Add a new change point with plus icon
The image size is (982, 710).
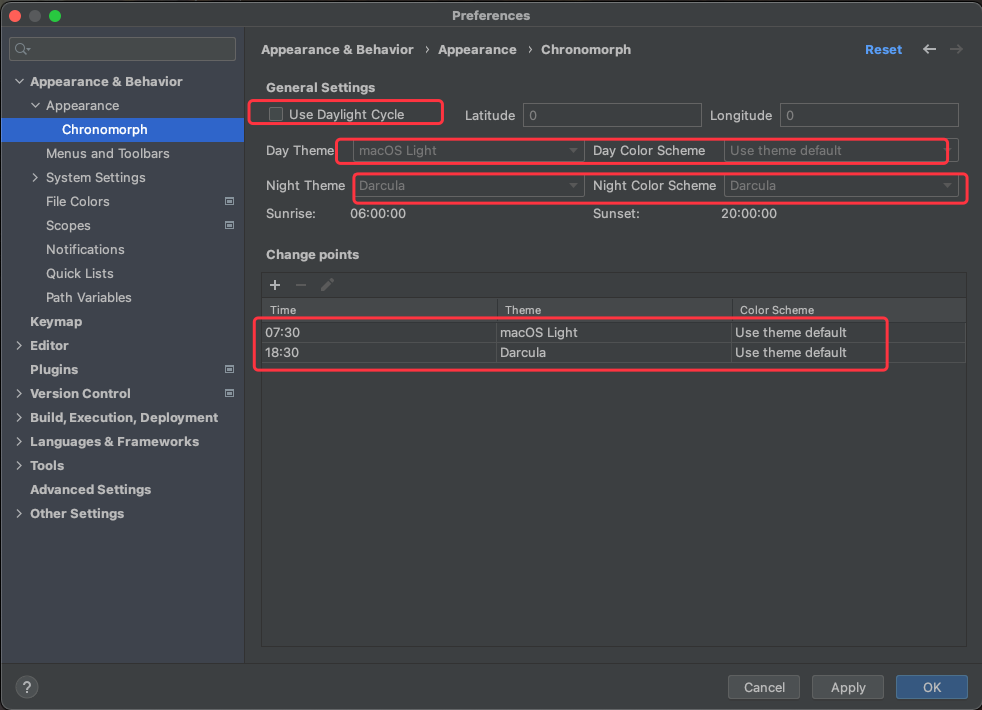coord(275,285)
